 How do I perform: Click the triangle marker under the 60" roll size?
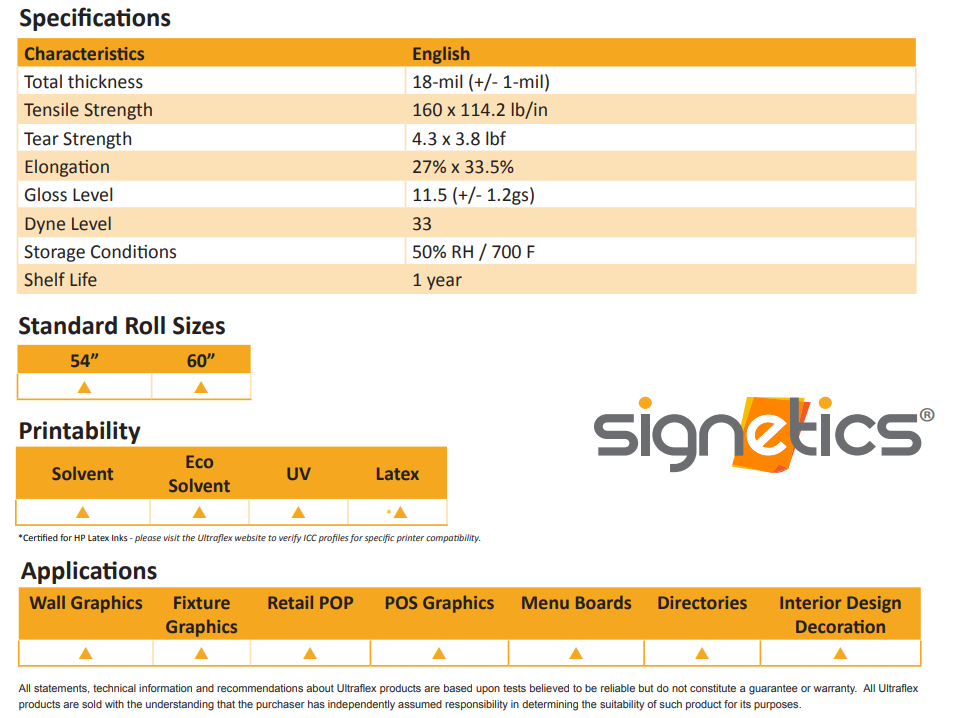point(201,388)
